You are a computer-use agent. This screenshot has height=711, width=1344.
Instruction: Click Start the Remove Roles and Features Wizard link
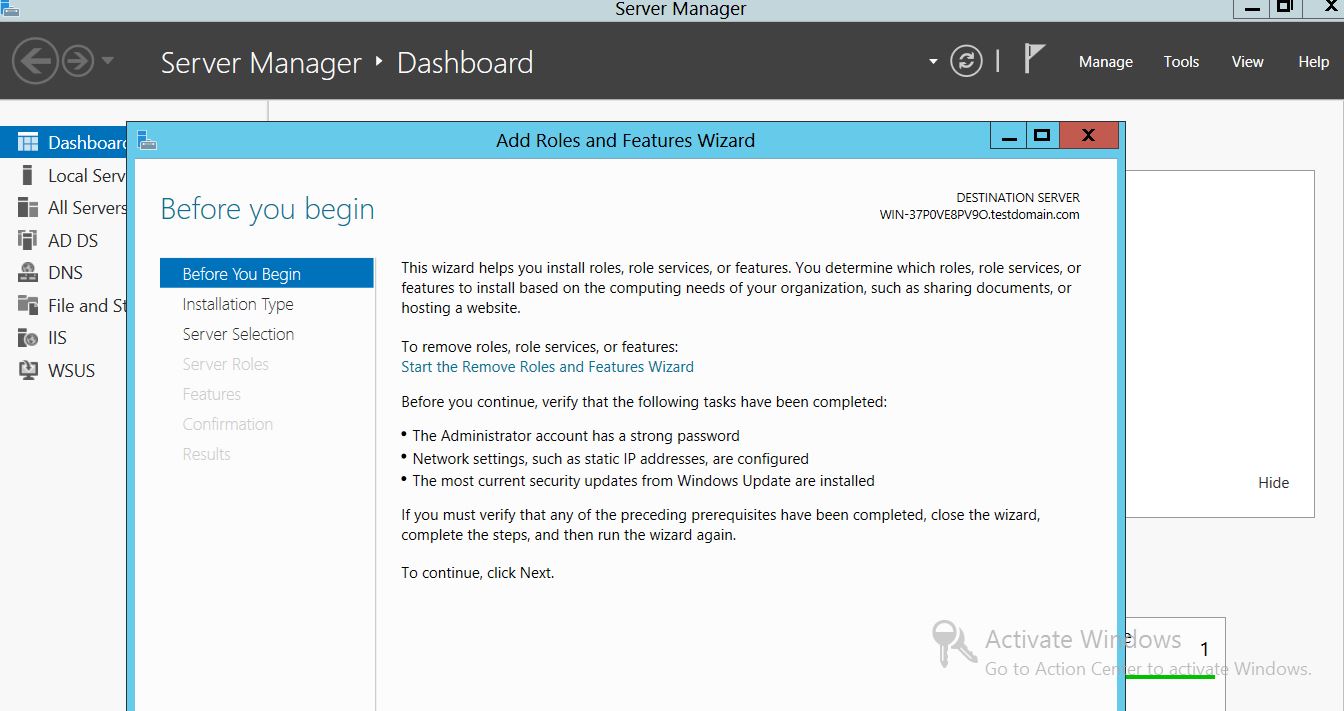(x=547, y=367)
